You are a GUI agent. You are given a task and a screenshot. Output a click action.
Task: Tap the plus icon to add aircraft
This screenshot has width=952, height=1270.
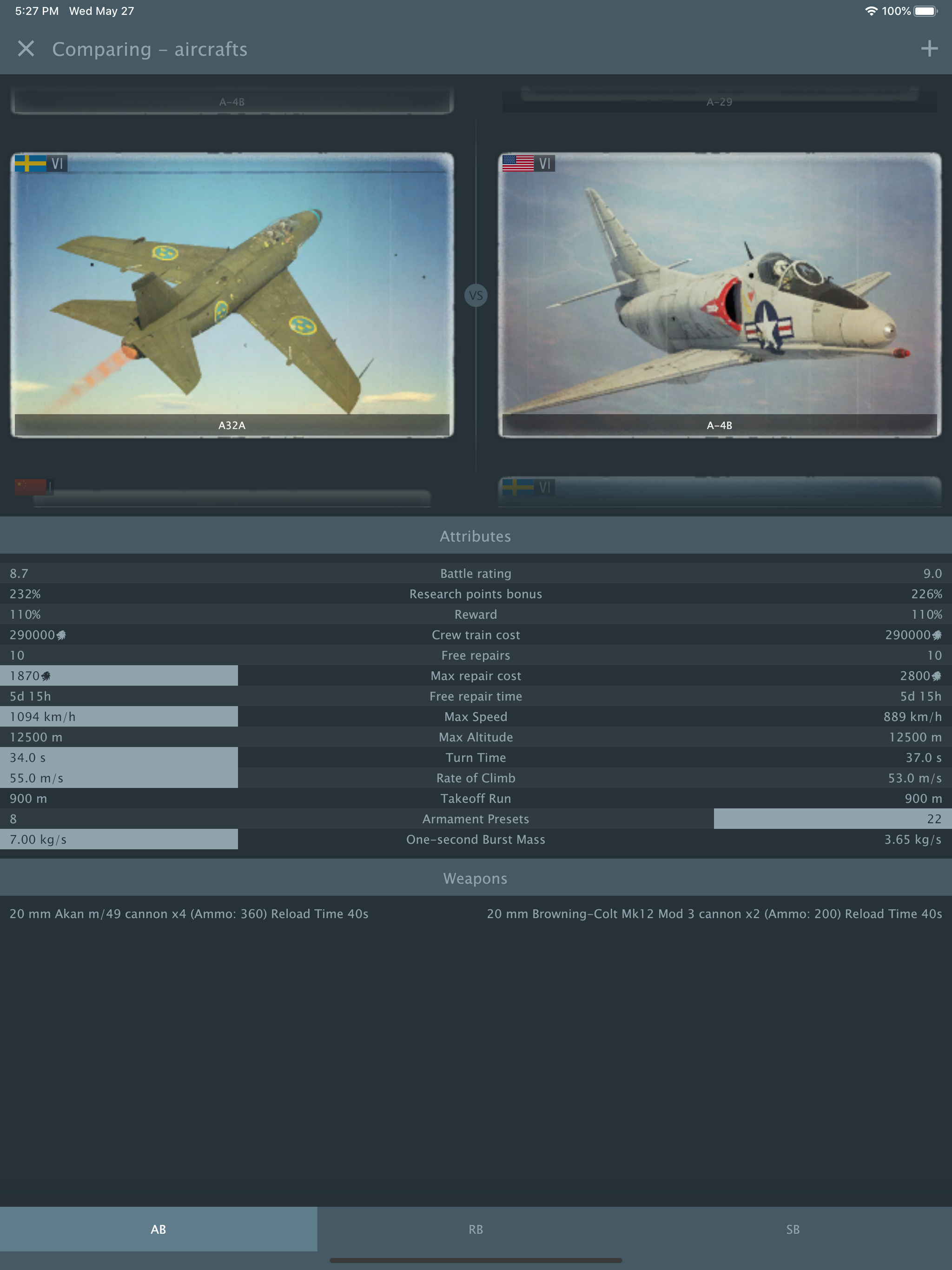pos(929,49)
